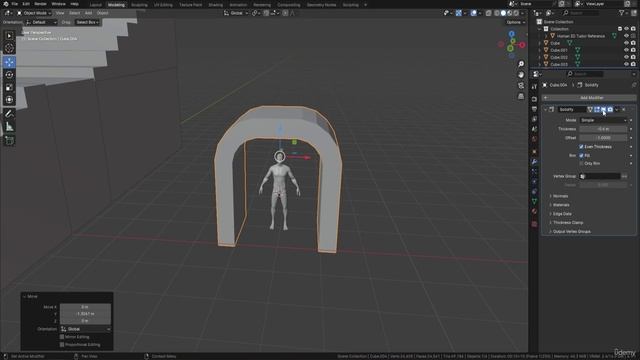Select the Measure tool in the toolbar
The image size is (640, 360).
tap(9, 127)
